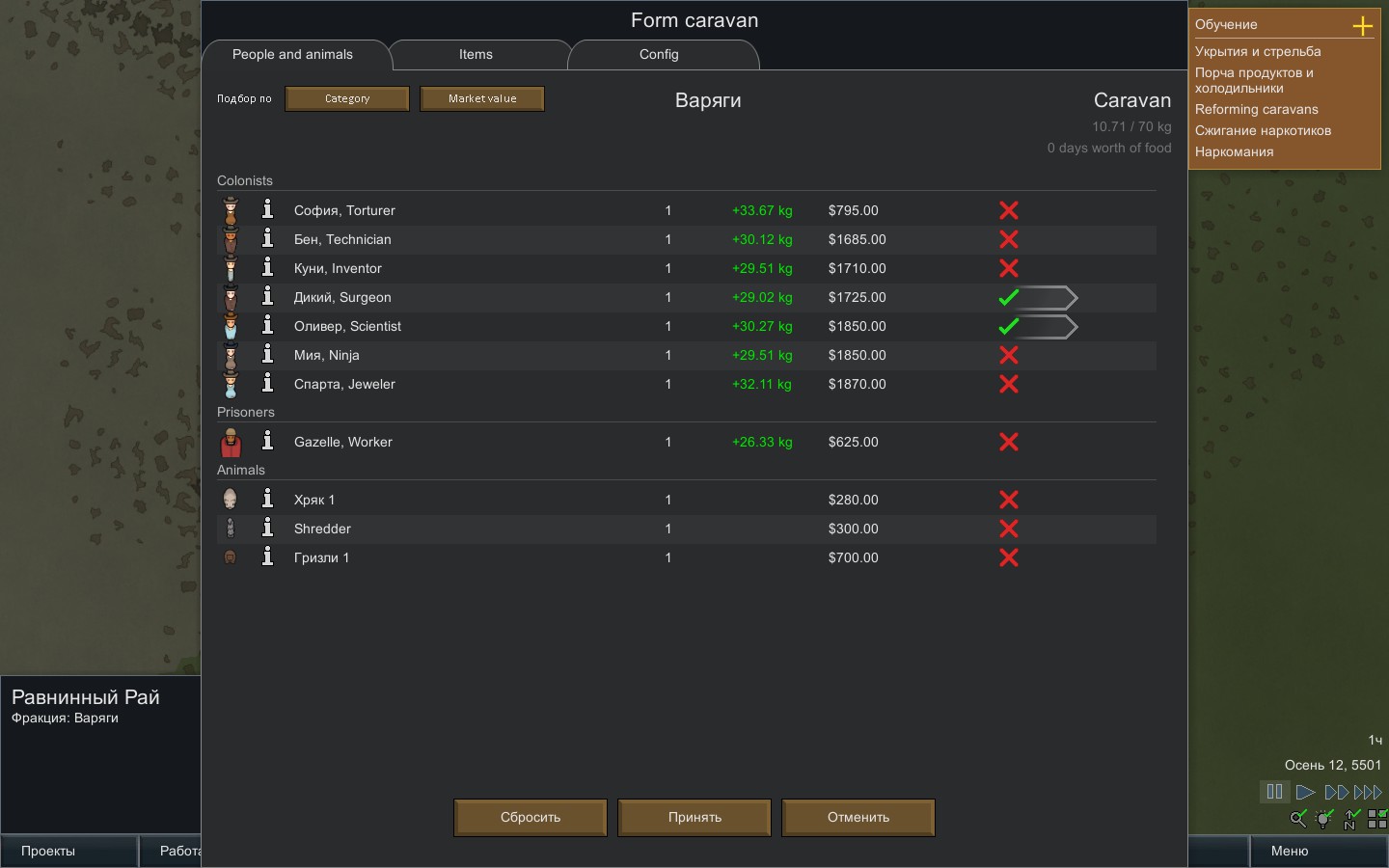Click info icon beside Gazelle, Worker

coord(268,441)
